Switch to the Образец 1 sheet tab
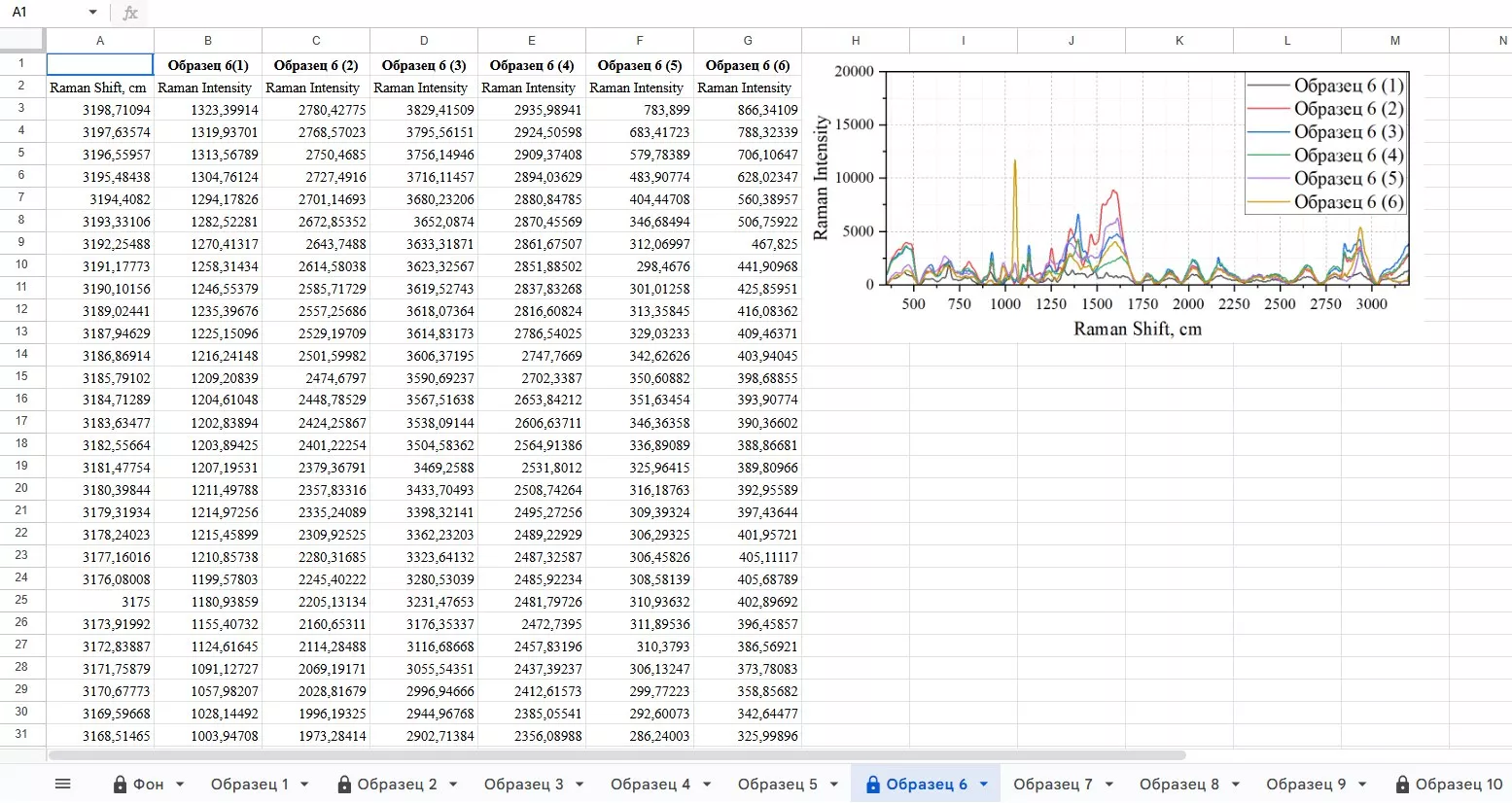1512x803 pixels. (250, 785)
